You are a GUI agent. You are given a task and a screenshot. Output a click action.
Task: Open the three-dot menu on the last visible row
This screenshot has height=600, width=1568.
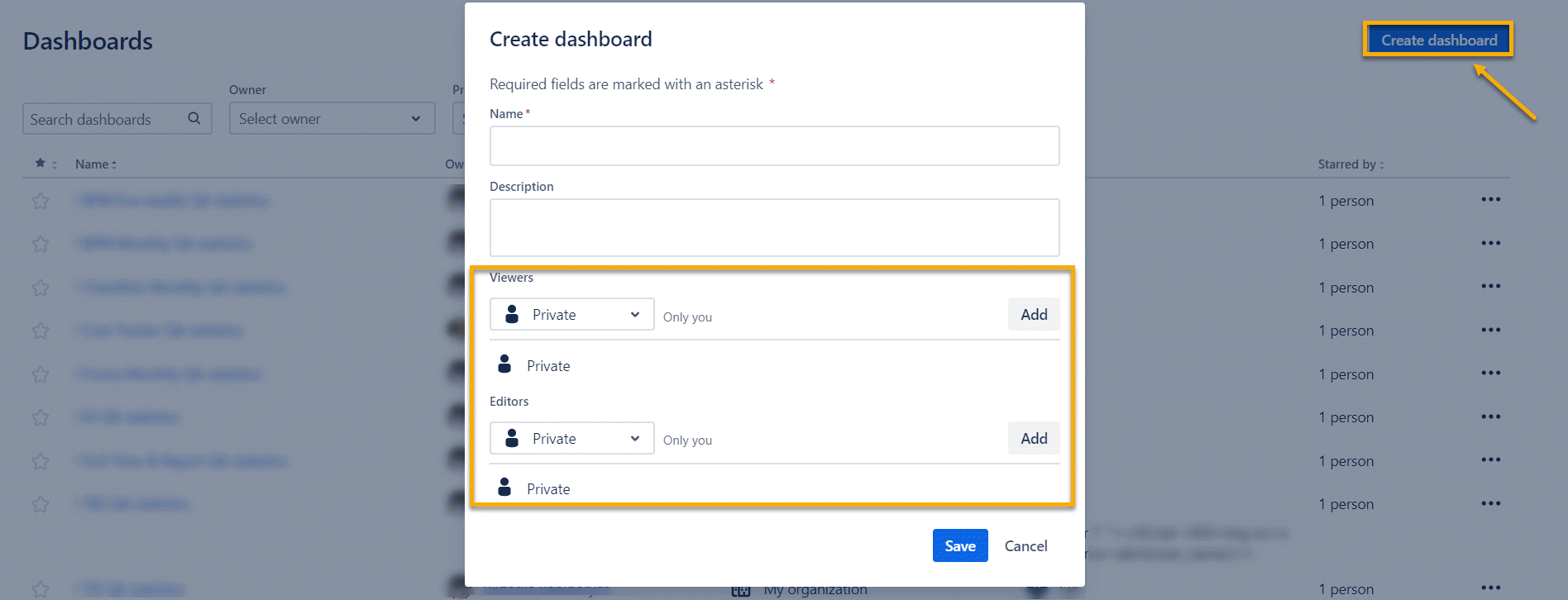point(1490,588)
